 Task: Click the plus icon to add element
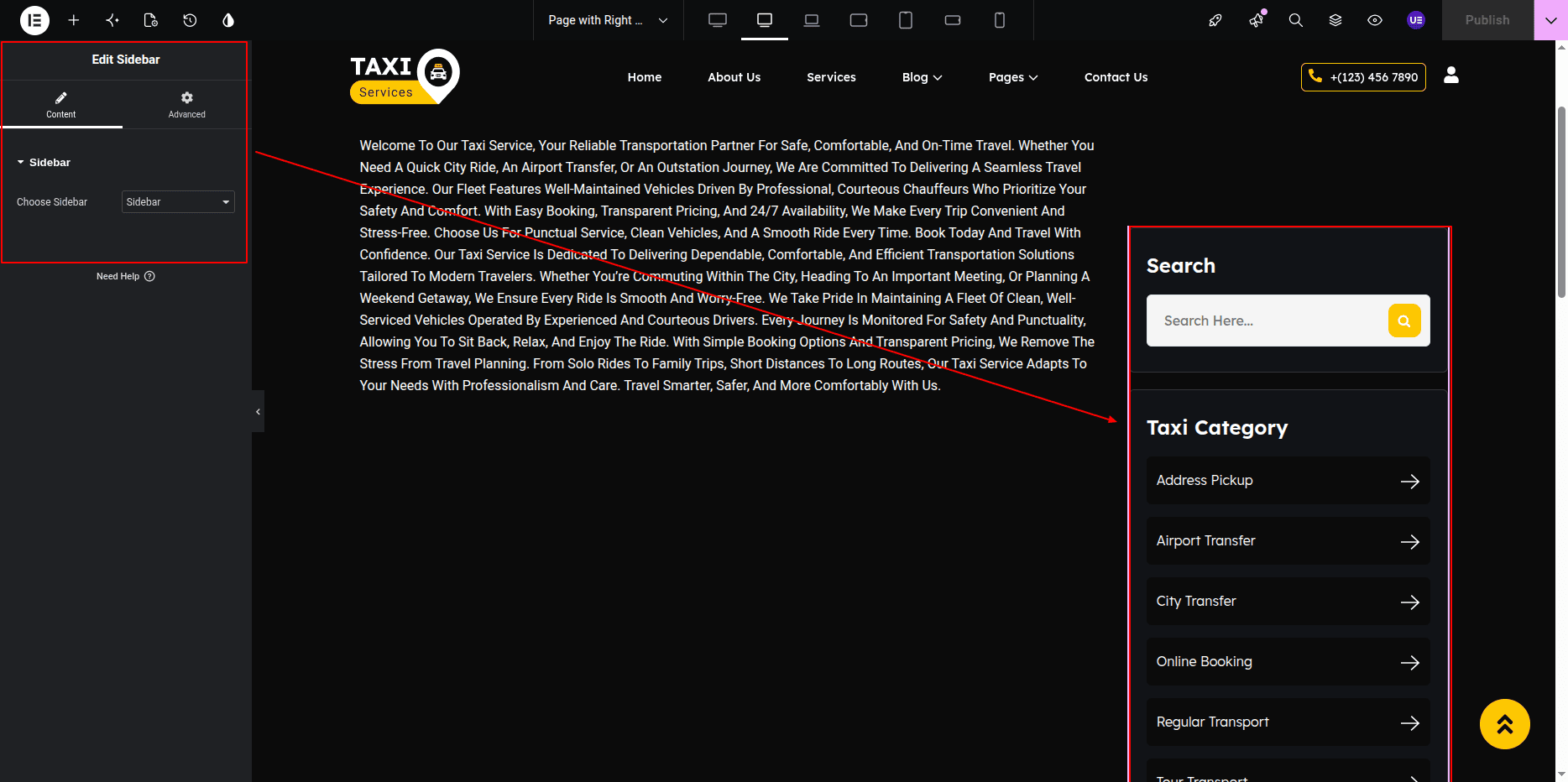[74, 20]
